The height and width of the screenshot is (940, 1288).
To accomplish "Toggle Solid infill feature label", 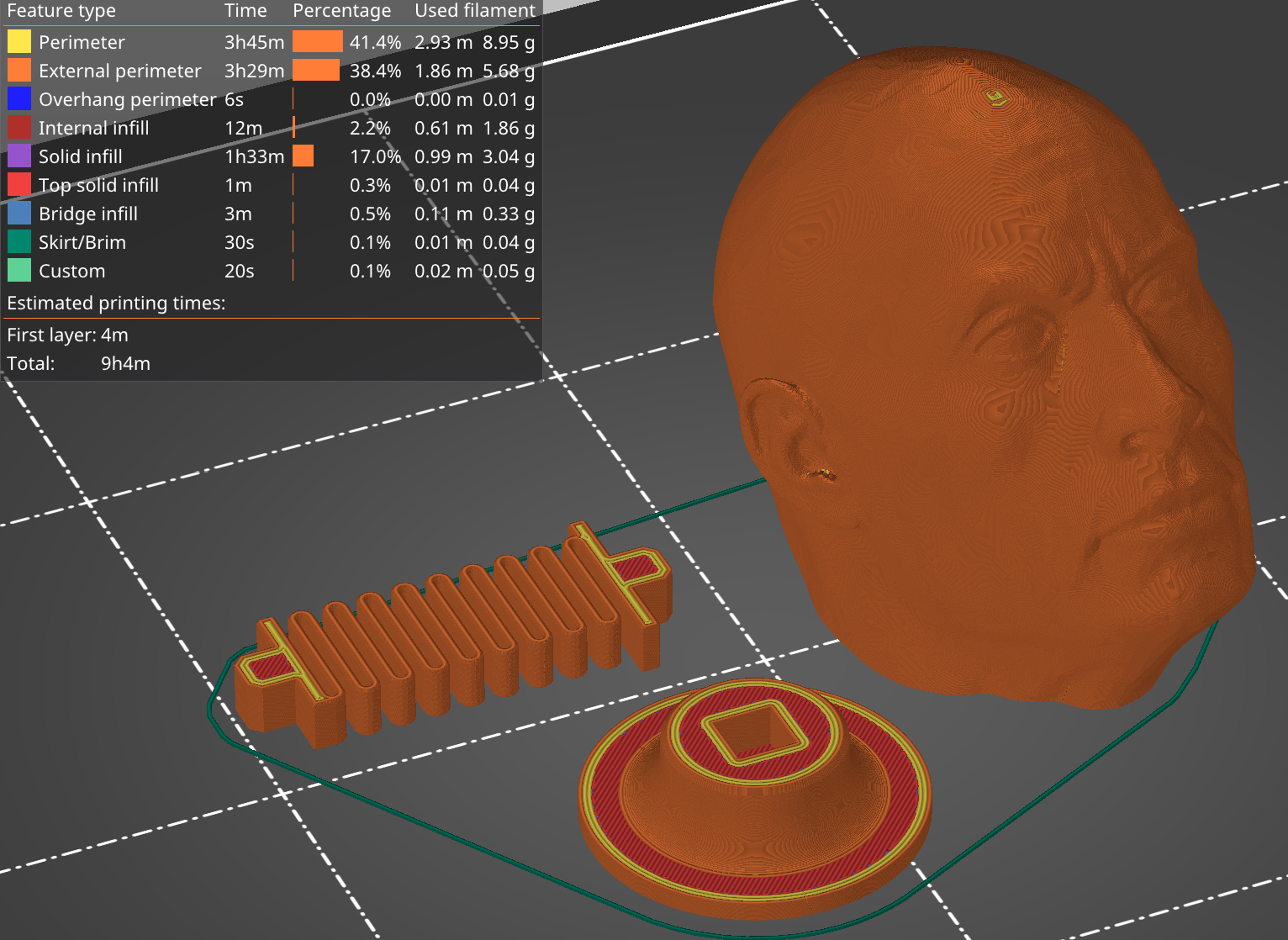I will [x=81, y=156].
